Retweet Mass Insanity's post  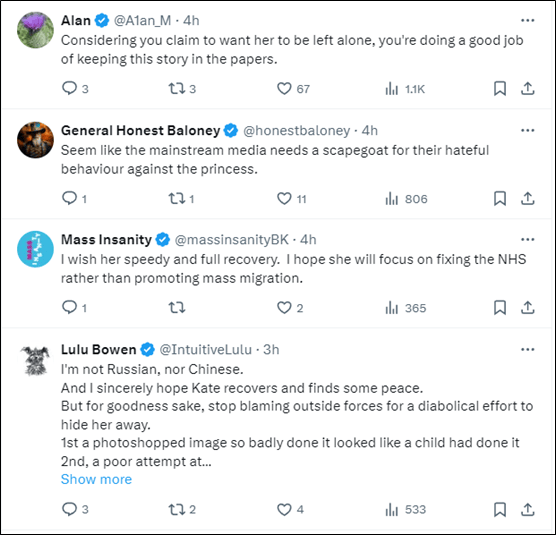[177, 308]
